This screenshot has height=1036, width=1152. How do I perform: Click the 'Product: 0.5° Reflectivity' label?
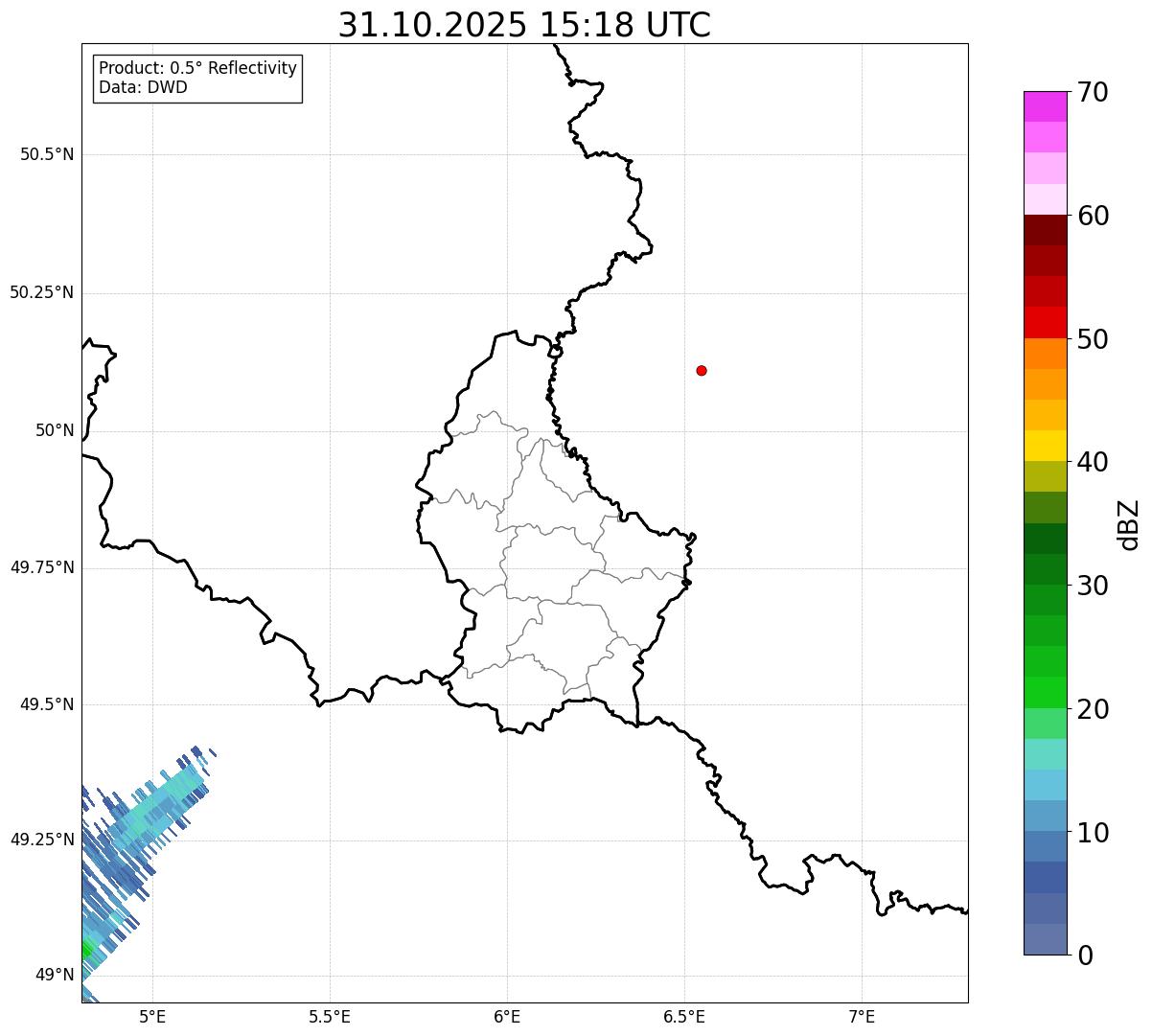[x=197, y=69]
